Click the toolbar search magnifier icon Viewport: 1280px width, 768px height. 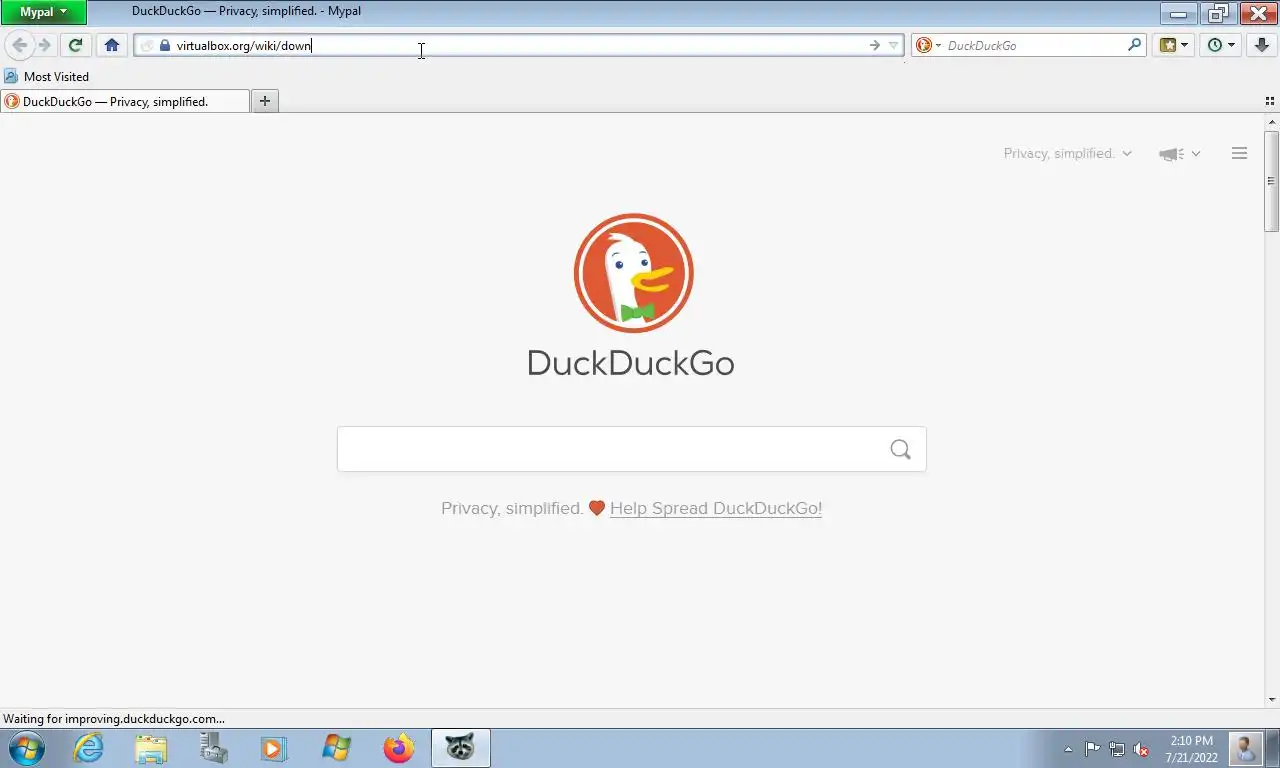click(1135, 45)
